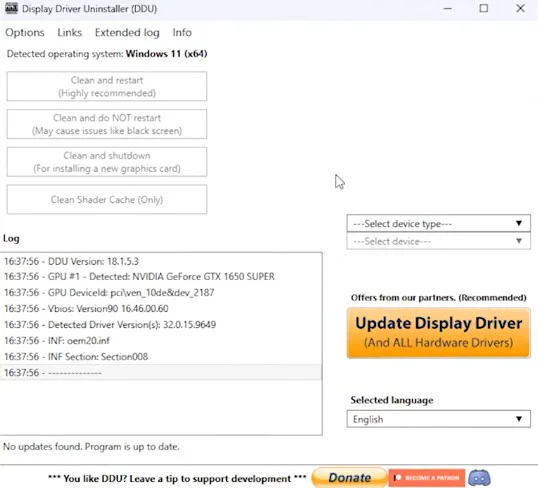Click Clean and shutdown button

point(107,162)
